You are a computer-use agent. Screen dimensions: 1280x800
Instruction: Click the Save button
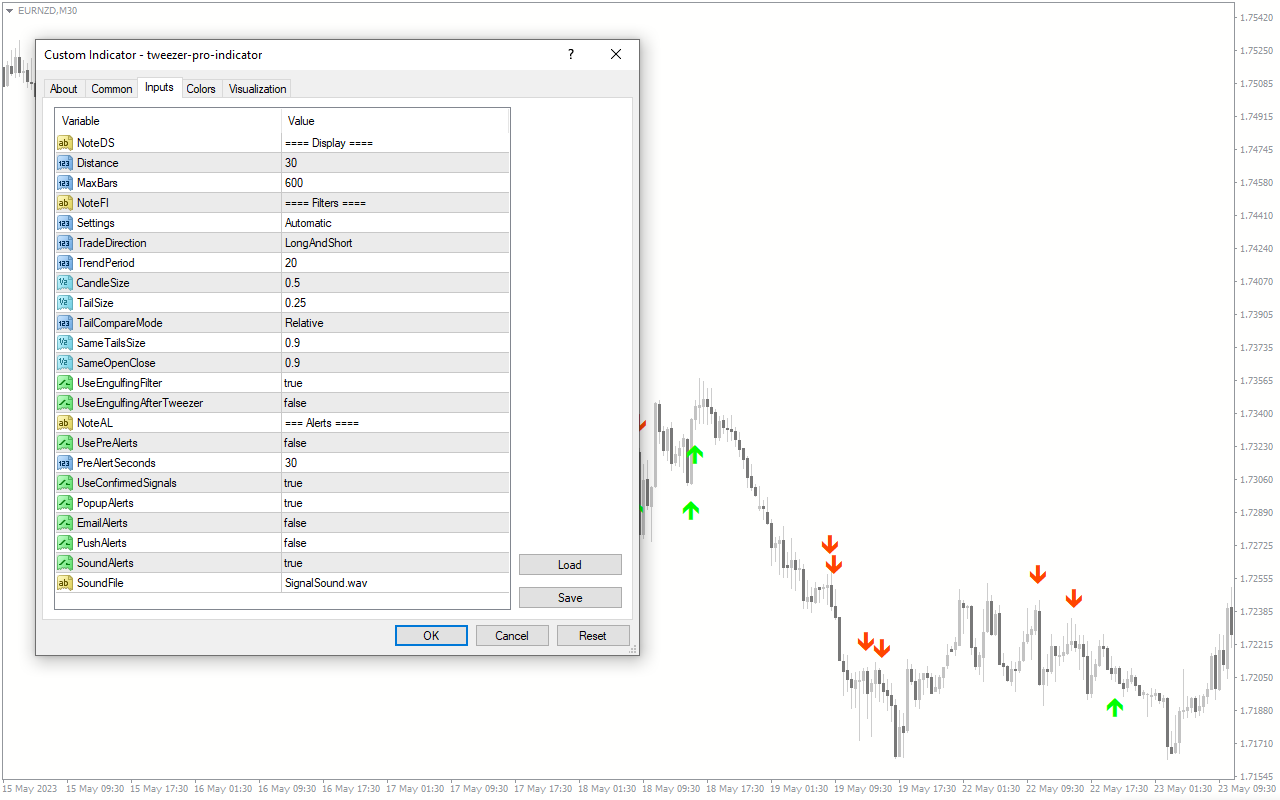pyautogui.click(x=570, y=598)
